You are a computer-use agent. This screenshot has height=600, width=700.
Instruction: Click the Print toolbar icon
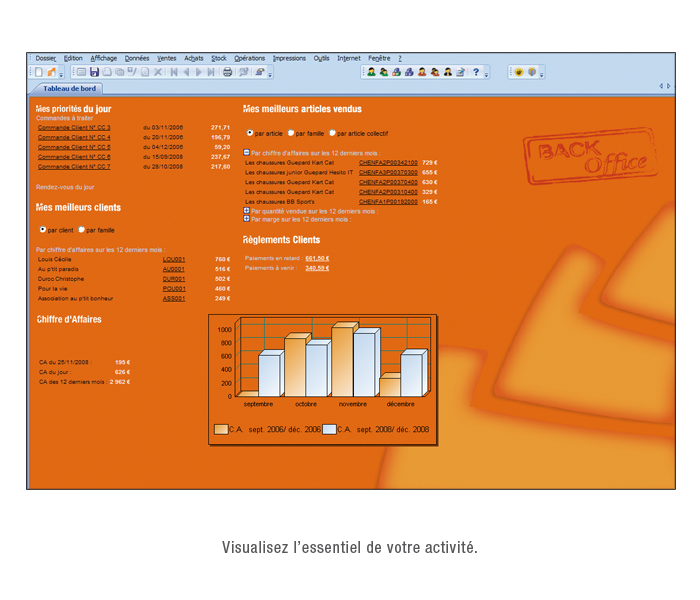point(228,72)
